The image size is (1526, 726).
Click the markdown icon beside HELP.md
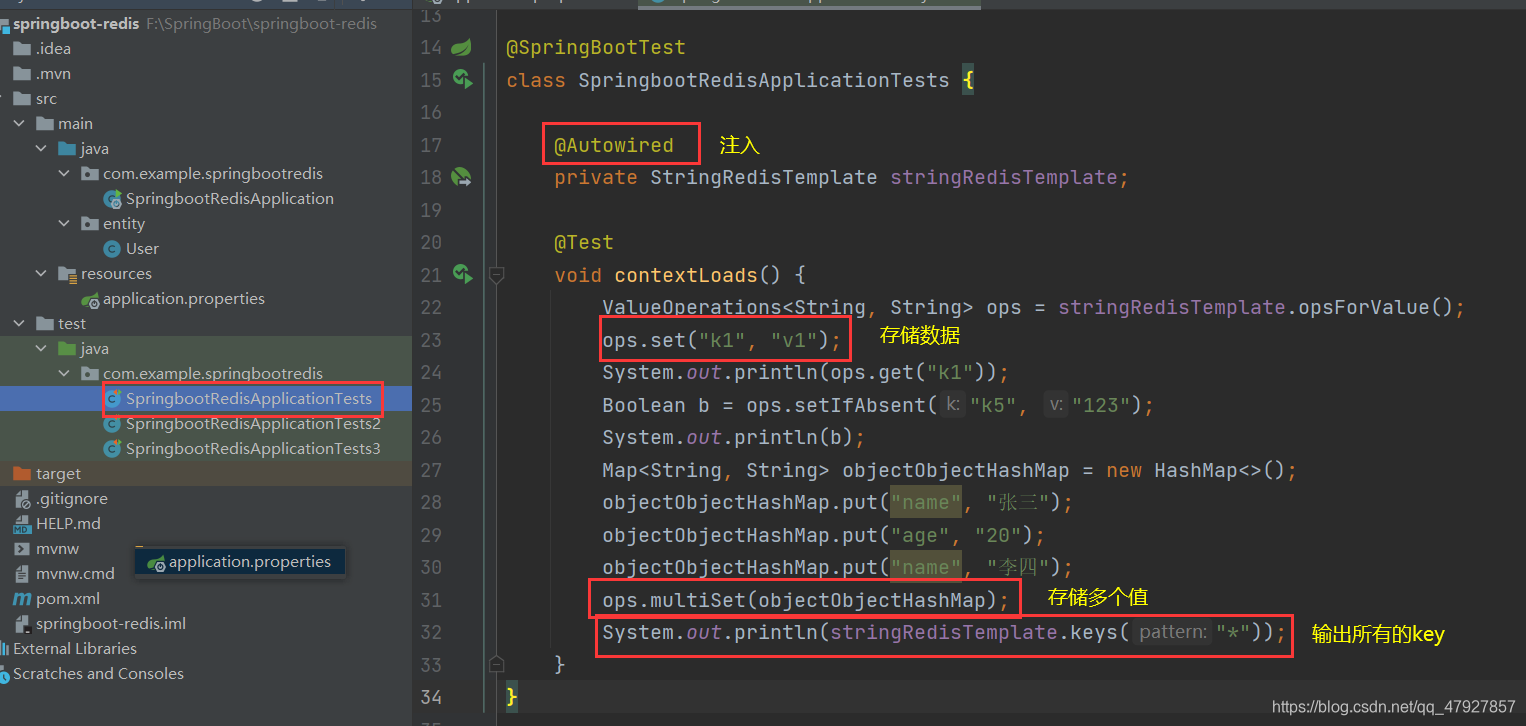(22, 524)
